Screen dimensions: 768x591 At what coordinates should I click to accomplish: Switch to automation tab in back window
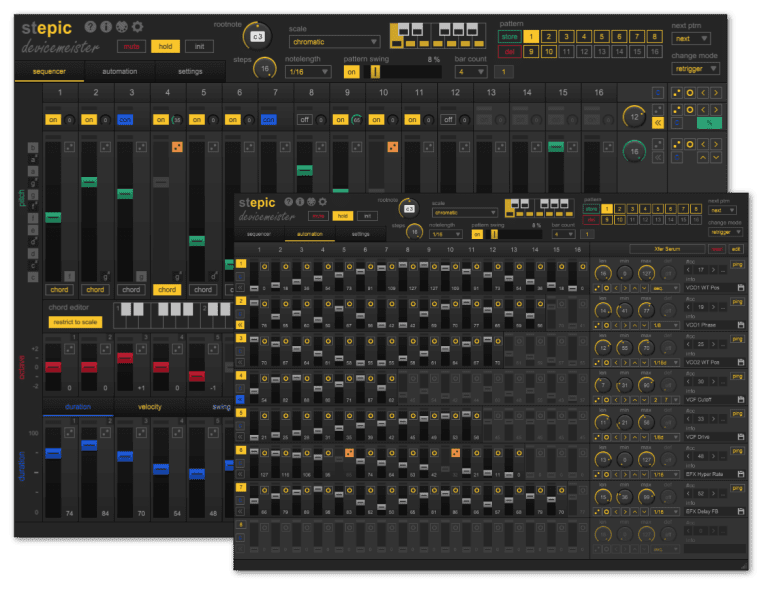point(120,71)
